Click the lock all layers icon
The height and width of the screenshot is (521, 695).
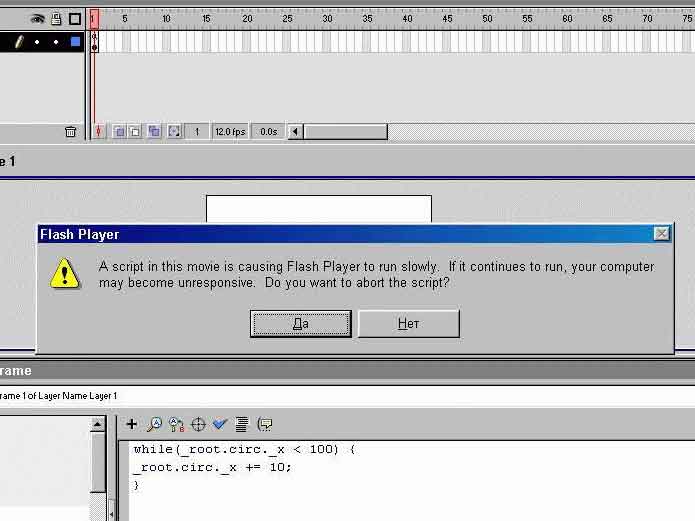56,19
